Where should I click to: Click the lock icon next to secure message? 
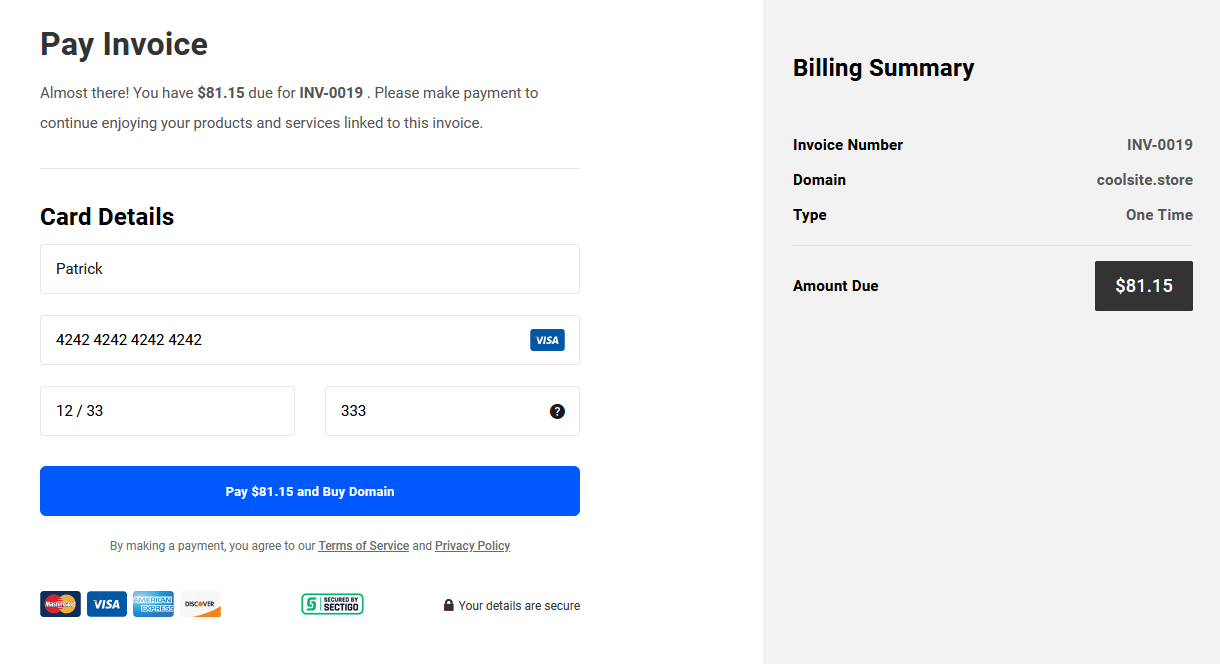[448, 604]
